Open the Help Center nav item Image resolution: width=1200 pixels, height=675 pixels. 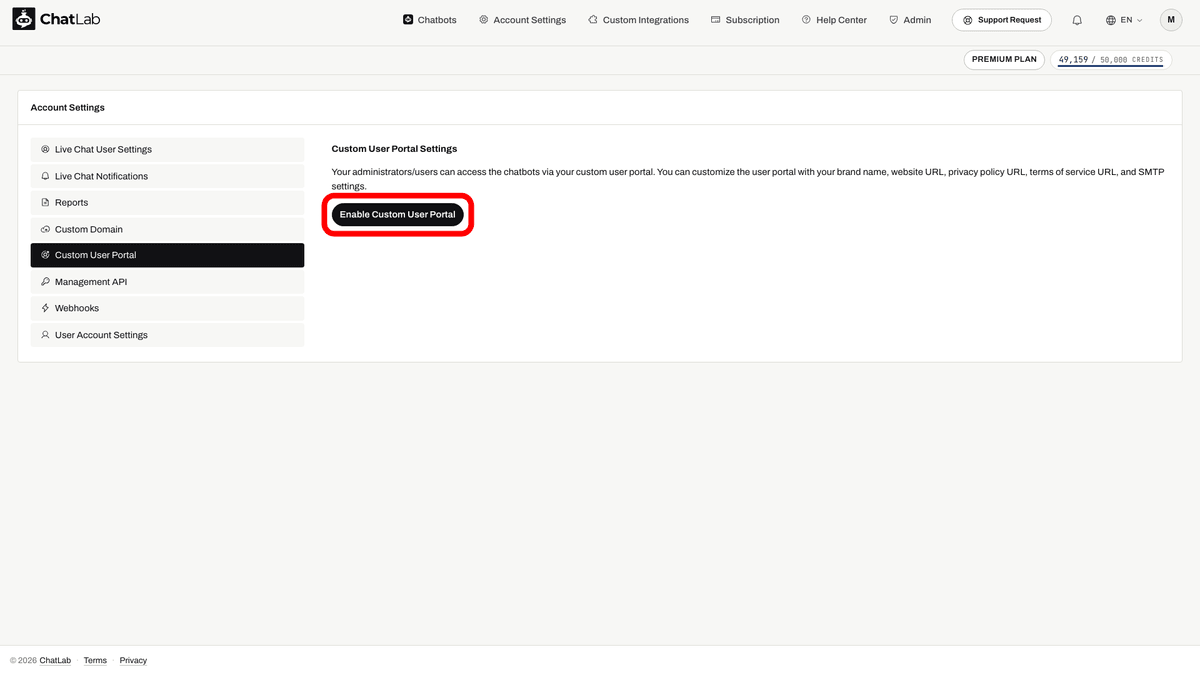(x=834, y=20)
